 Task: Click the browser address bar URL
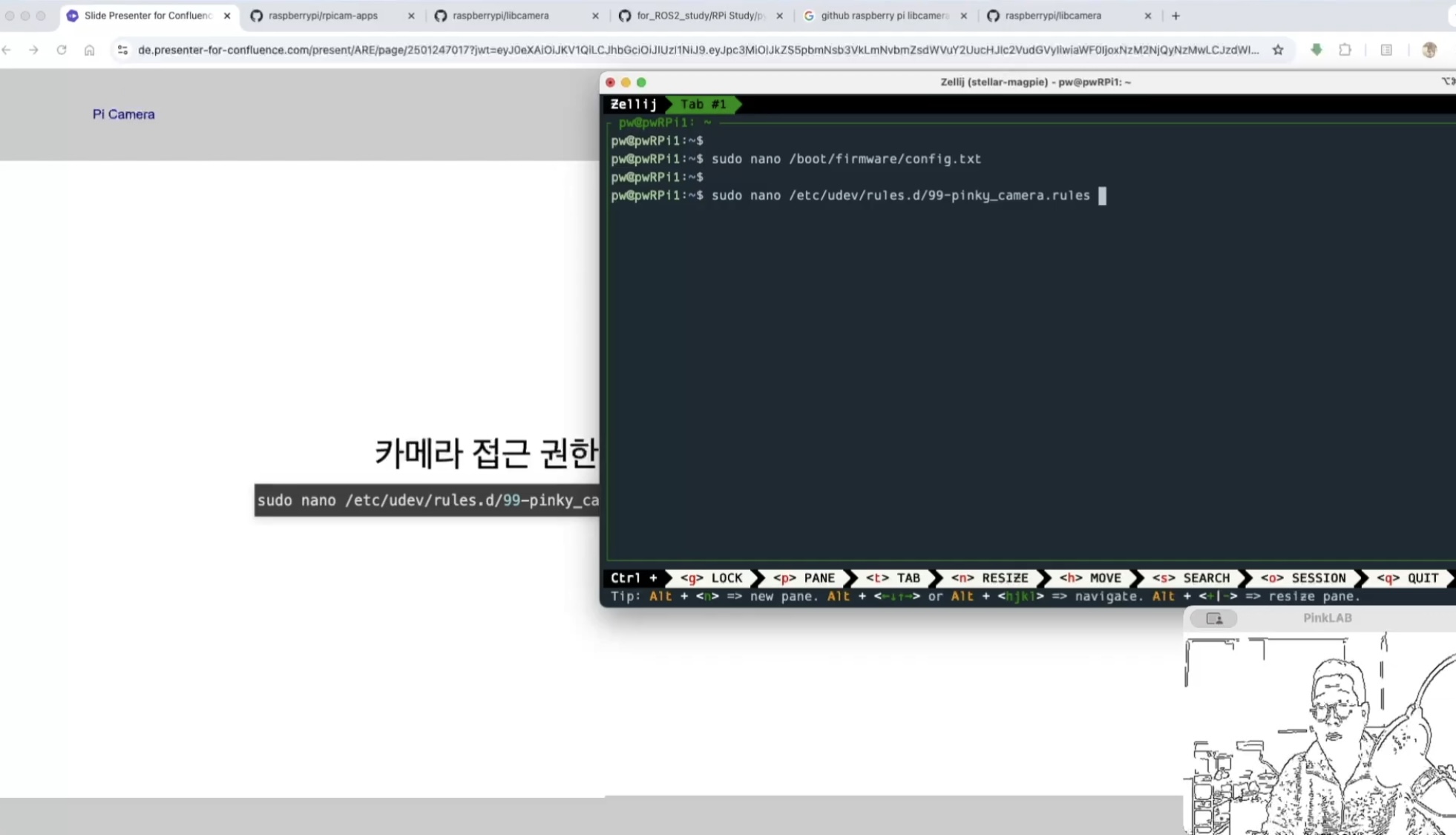coord(698,50)
